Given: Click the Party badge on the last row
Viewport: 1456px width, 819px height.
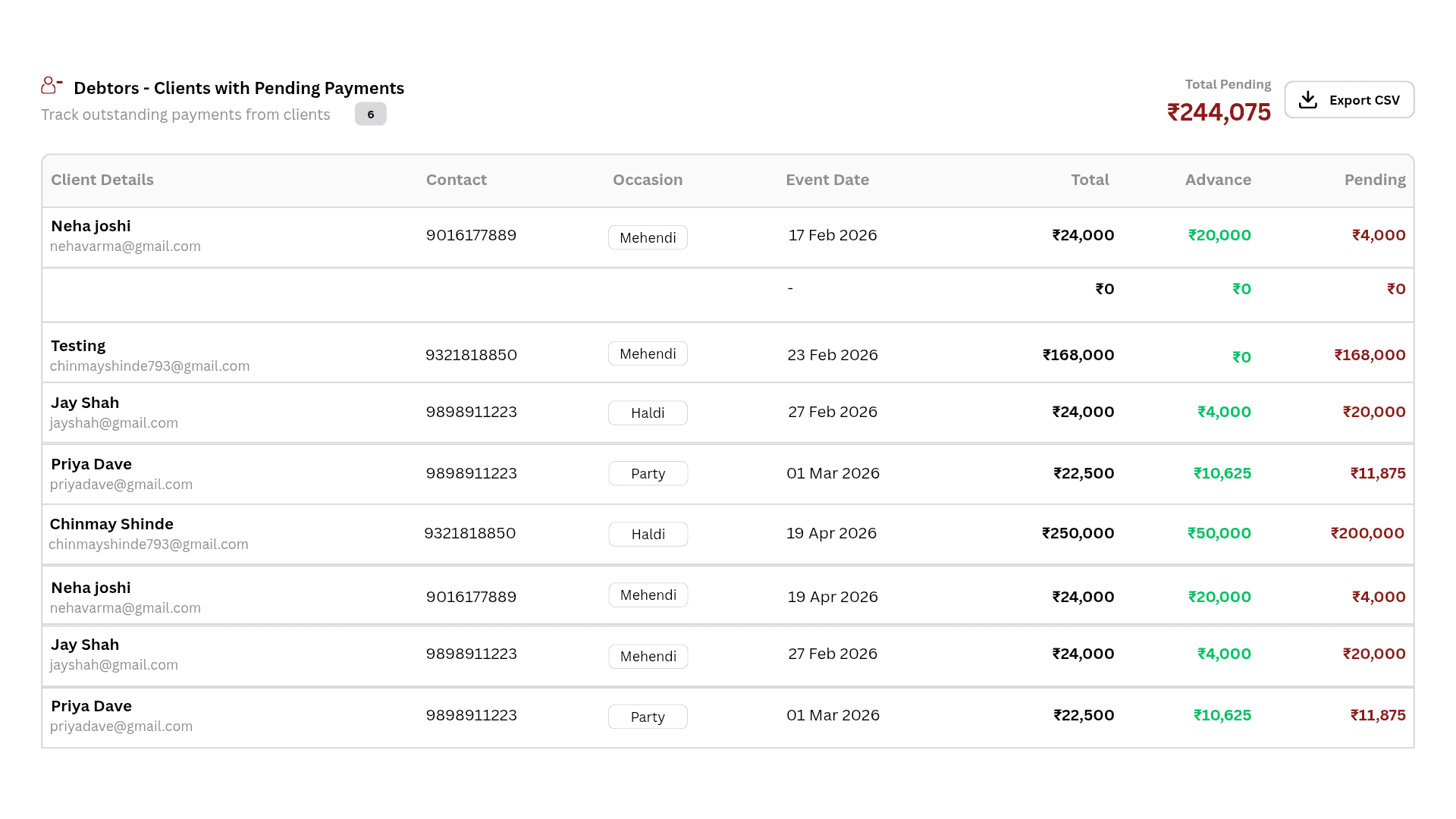Looking at the screenshot, I should (648, 716).
